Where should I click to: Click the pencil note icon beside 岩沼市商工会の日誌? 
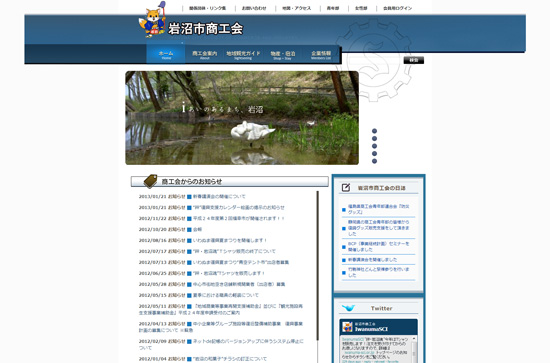(x=346, y=188)
